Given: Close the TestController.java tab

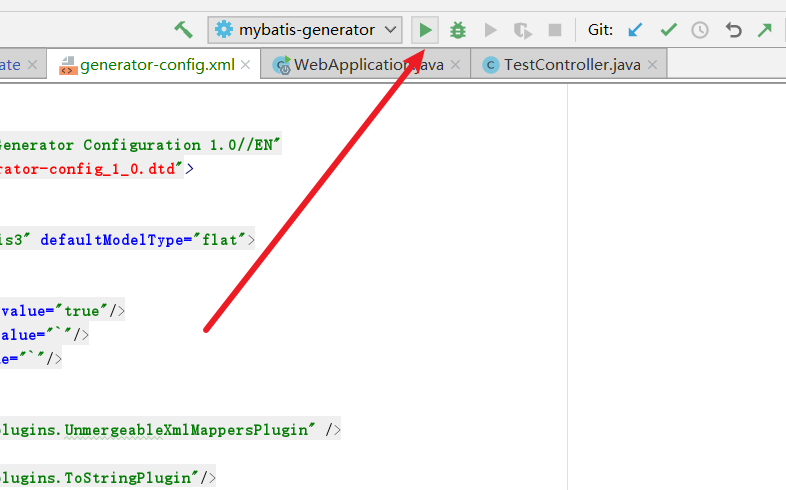Looking at the screenshot, I should pos(654,66).
